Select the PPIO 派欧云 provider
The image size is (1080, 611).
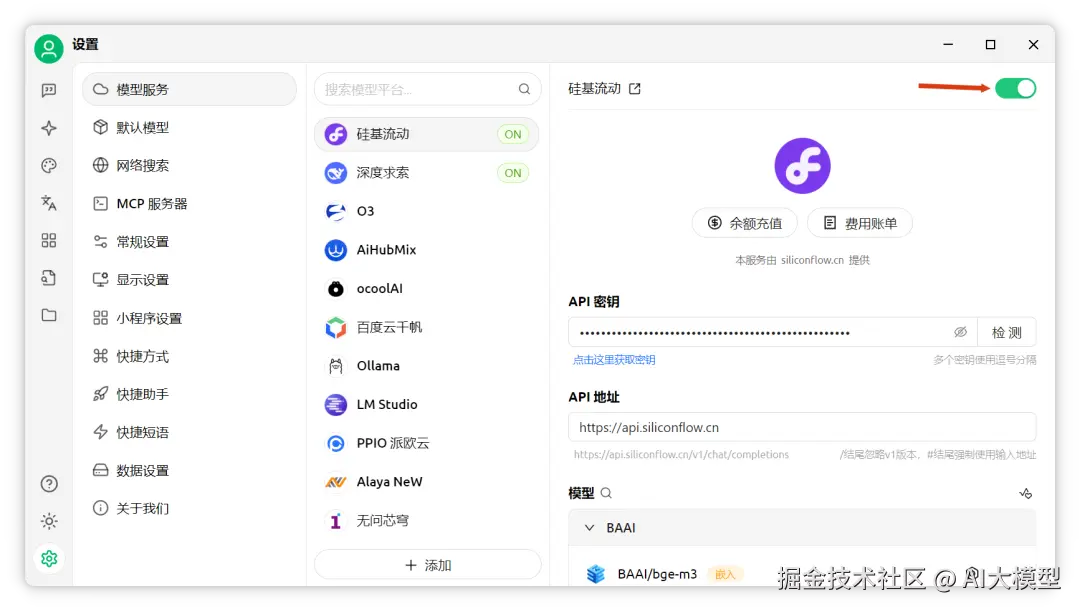(x=427, y=443)
